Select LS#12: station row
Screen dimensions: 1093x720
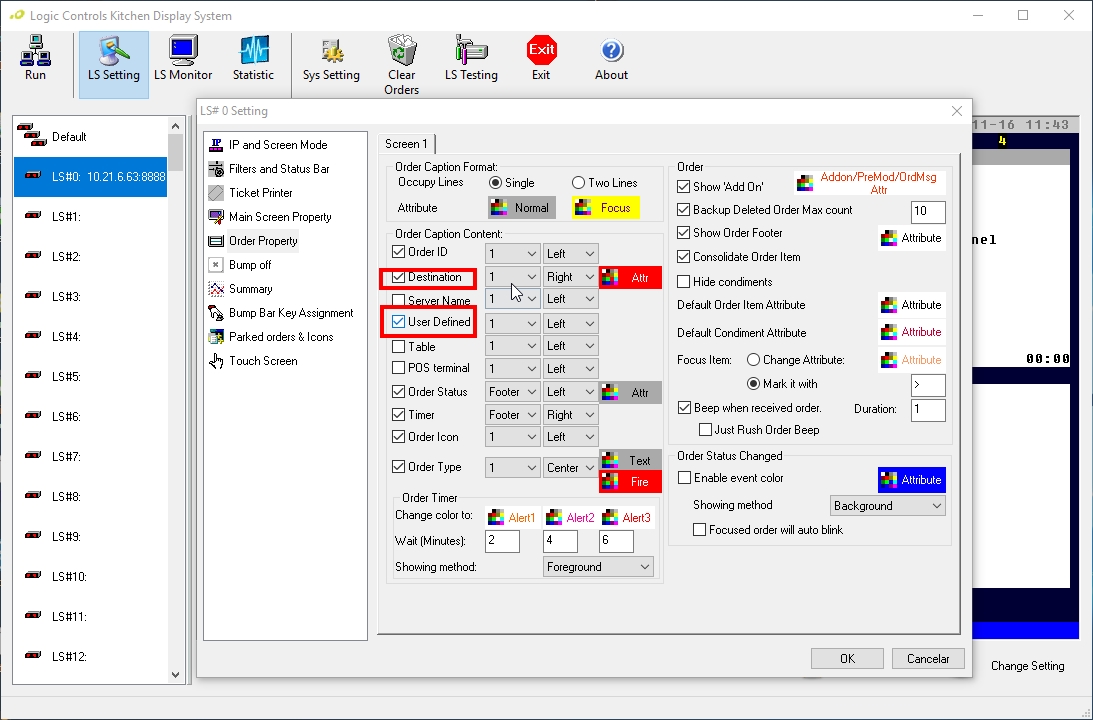[91, 657]
